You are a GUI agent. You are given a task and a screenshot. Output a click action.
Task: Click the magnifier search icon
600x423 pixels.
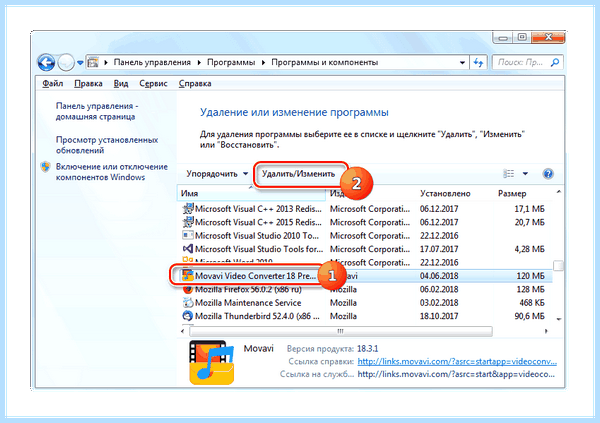click(x=555, y=62)
